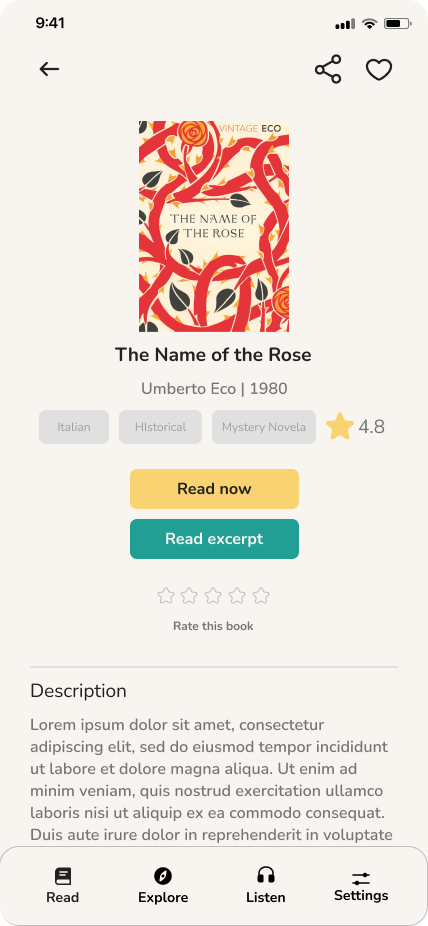
Task: Open the Read tab book icon
Action: pyautogui.click(x=63, y=876)
